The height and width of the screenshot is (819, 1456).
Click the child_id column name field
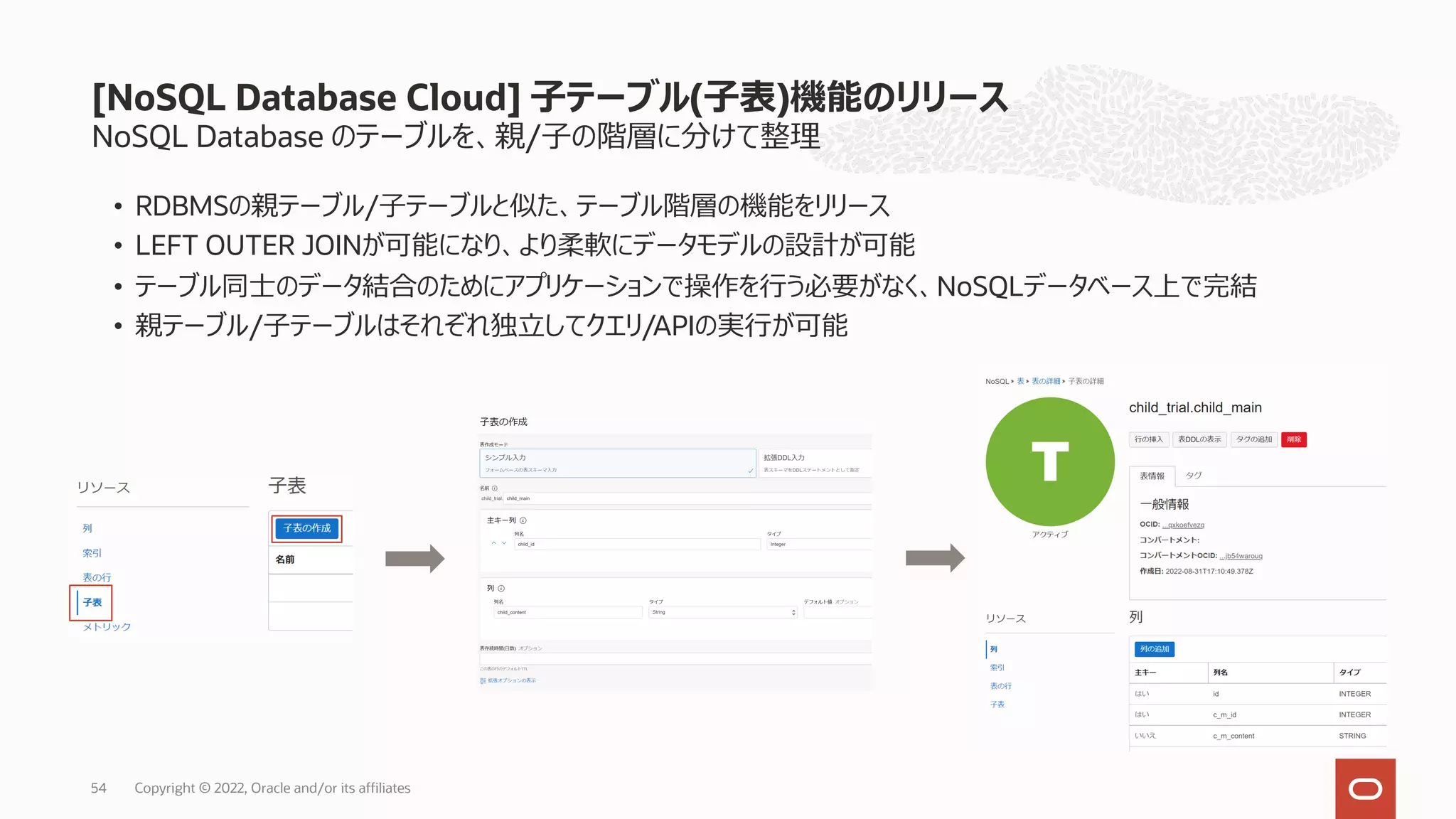tap(637, 545)
